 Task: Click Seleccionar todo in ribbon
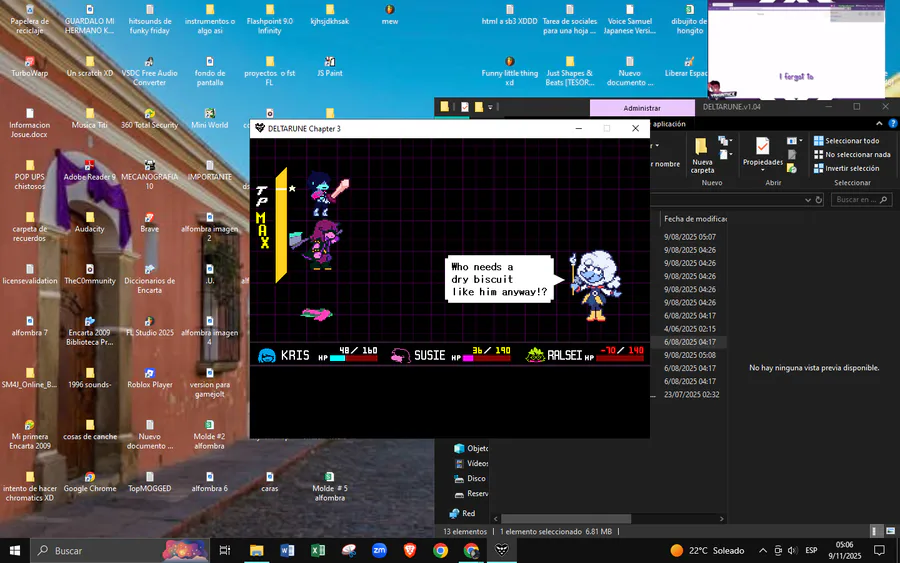point(847,141)
